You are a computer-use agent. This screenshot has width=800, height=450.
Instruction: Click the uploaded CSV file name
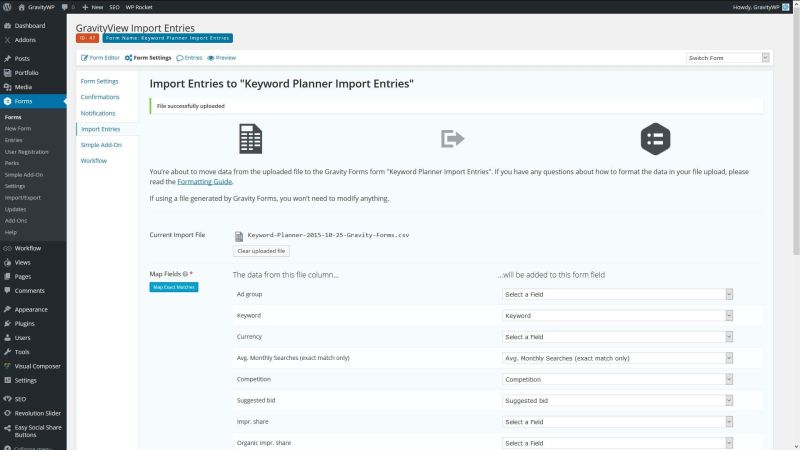click(x=328, y=235)
